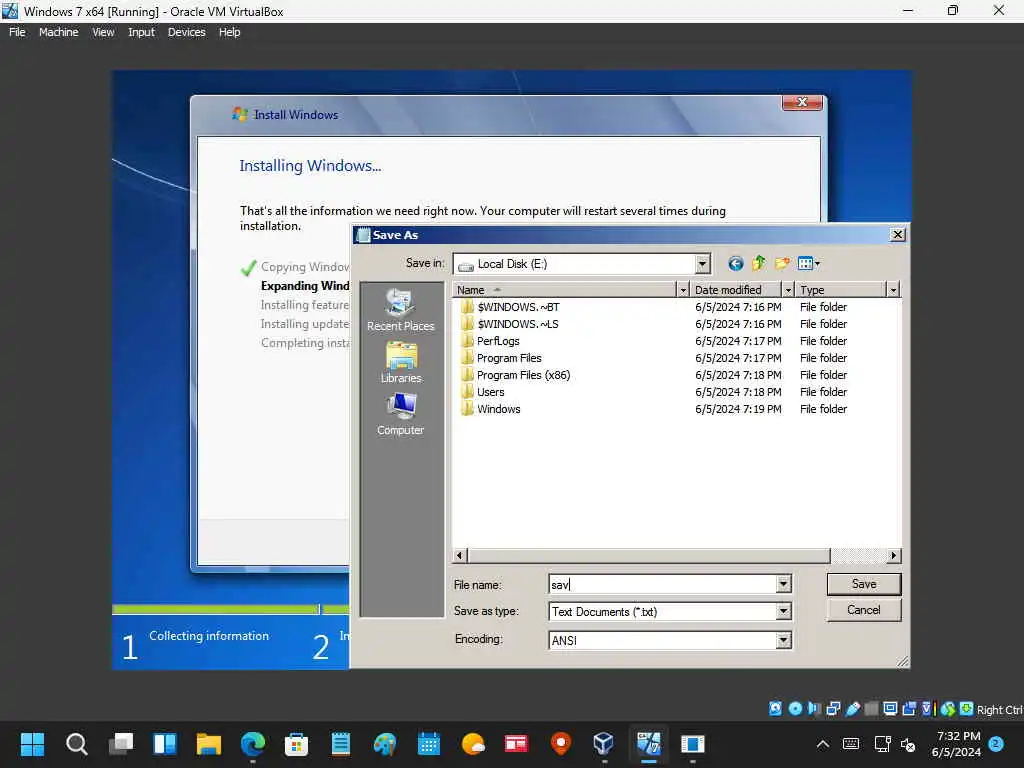Select the Windows folder
The width and height of the screenshot is (1024, 768).
[490, 409]
